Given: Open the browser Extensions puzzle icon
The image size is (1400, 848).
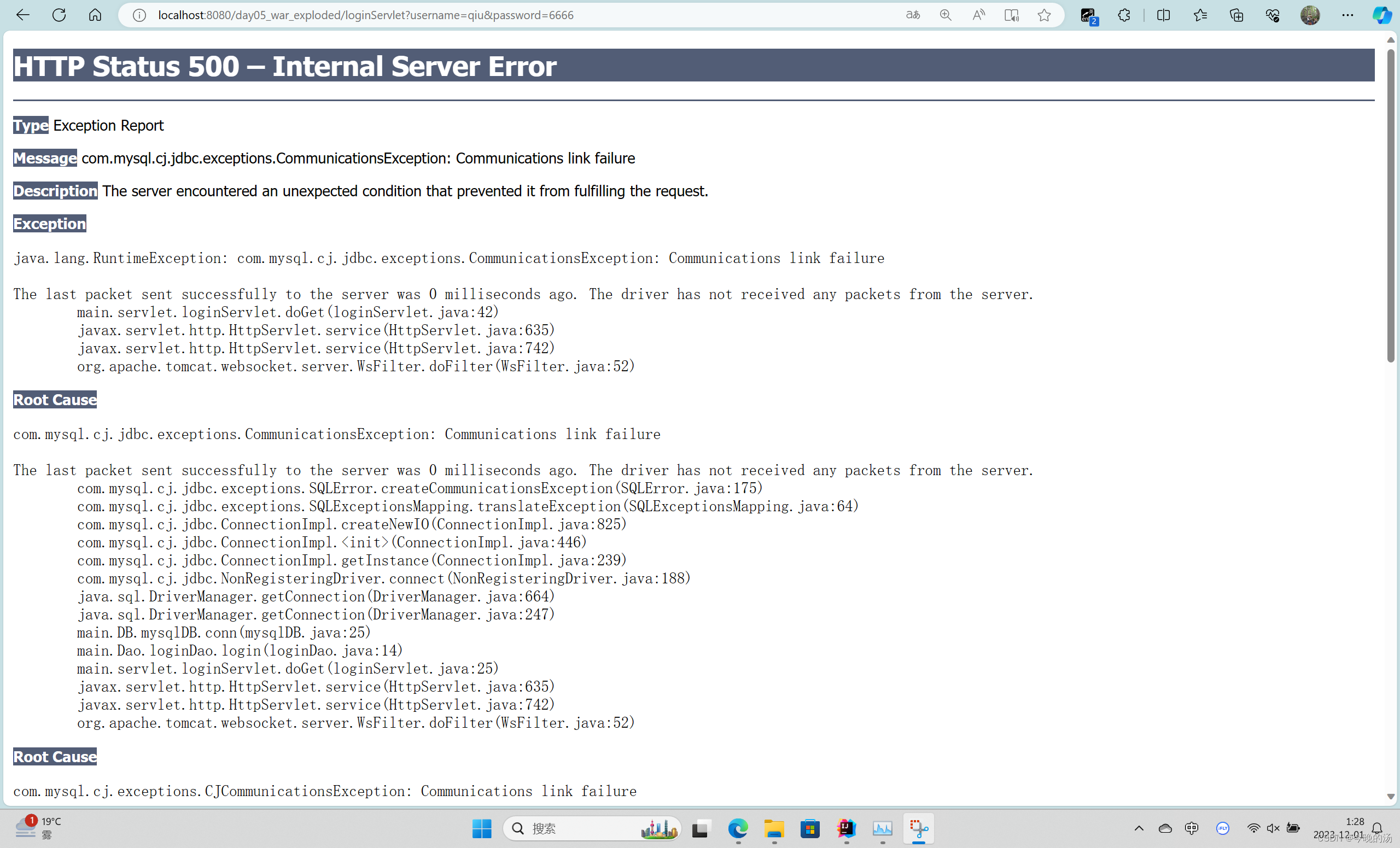Looking at the screenshot, I should 1124,15.
